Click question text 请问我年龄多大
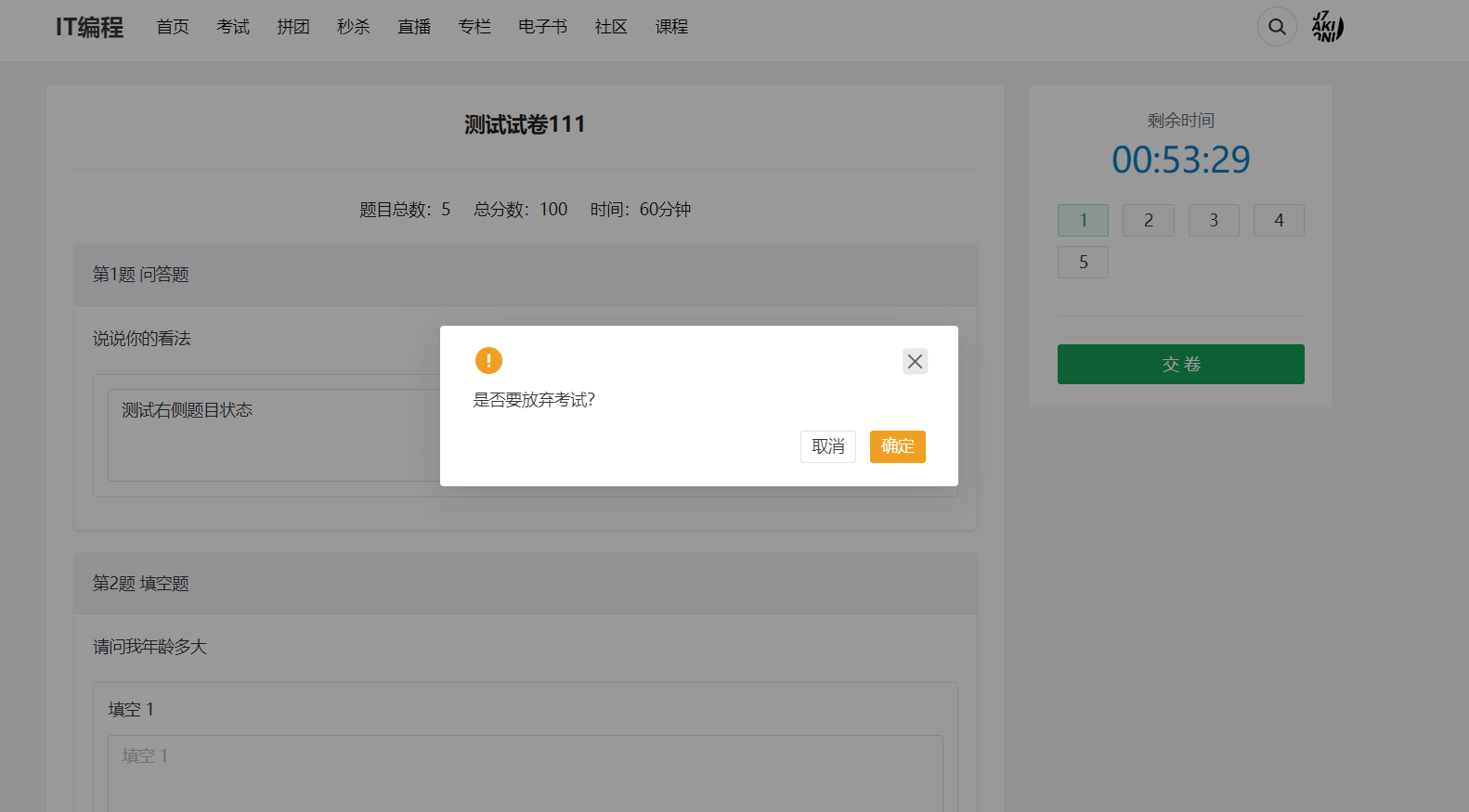 coord(149,647)
